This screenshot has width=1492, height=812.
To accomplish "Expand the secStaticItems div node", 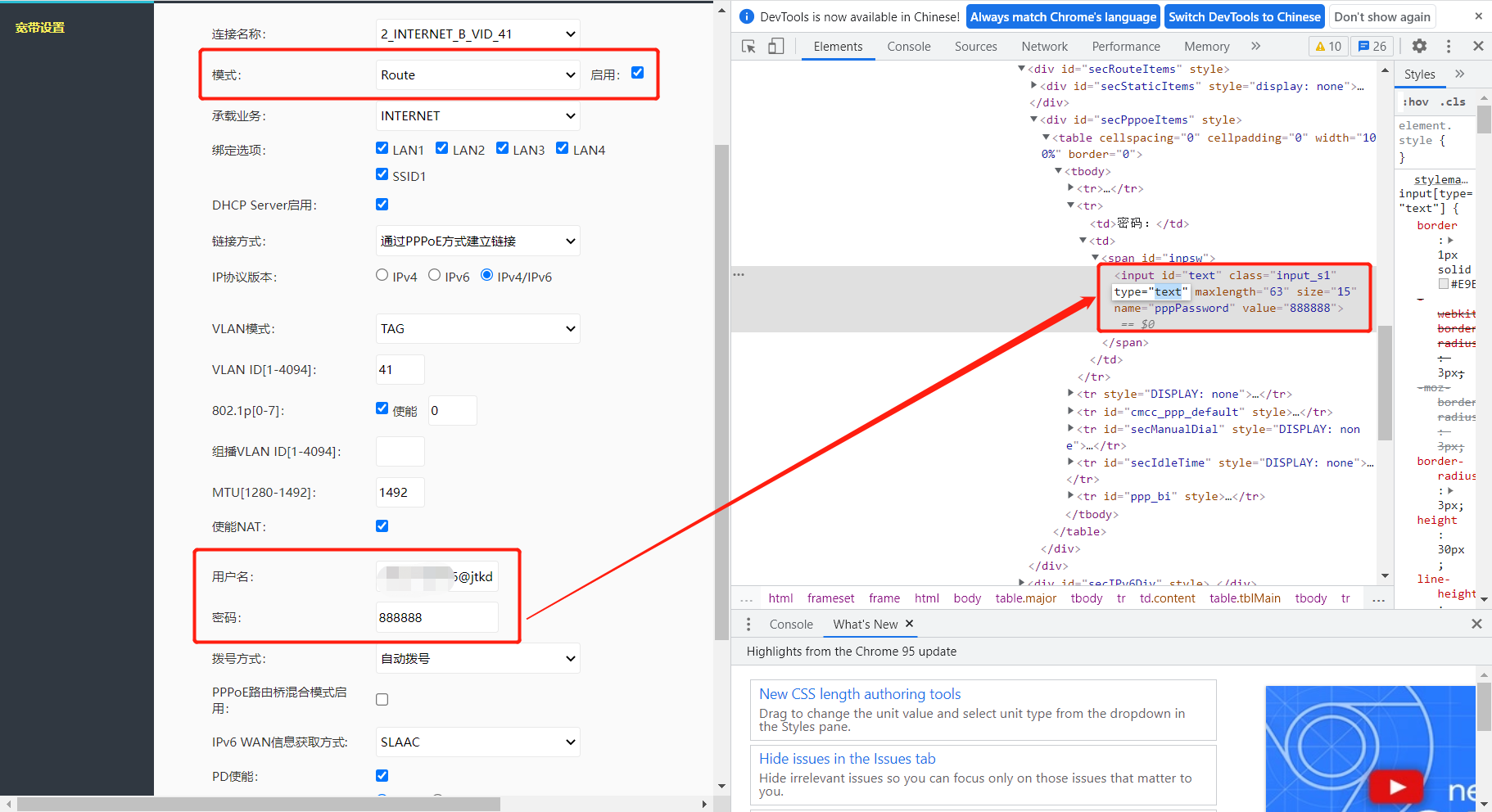I will (x=1033, y=86).
